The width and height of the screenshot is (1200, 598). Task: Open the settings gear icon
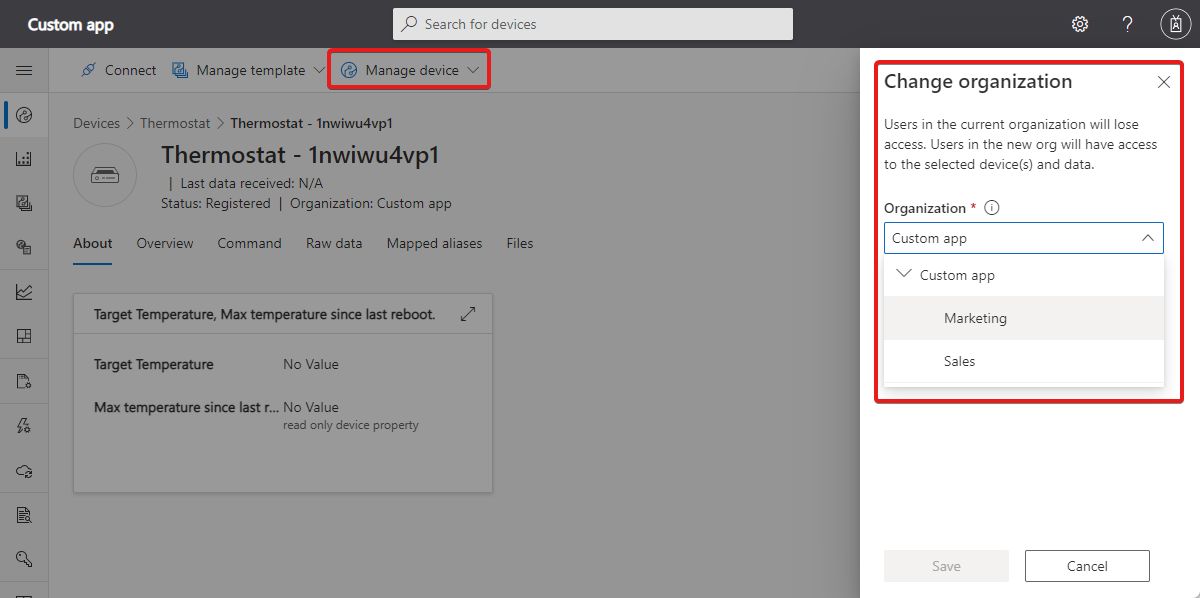[x=1080, y=24]
